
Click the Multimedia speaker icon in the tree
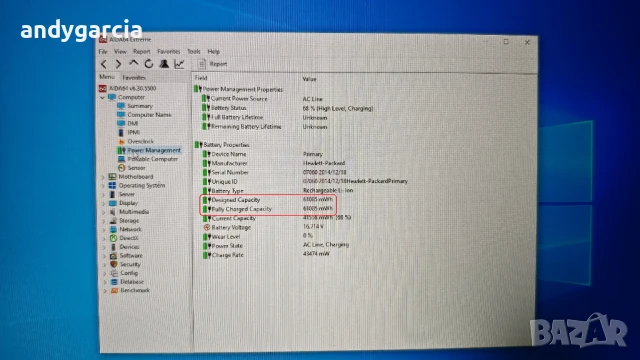pyautogui.click(x=113, y=212)
